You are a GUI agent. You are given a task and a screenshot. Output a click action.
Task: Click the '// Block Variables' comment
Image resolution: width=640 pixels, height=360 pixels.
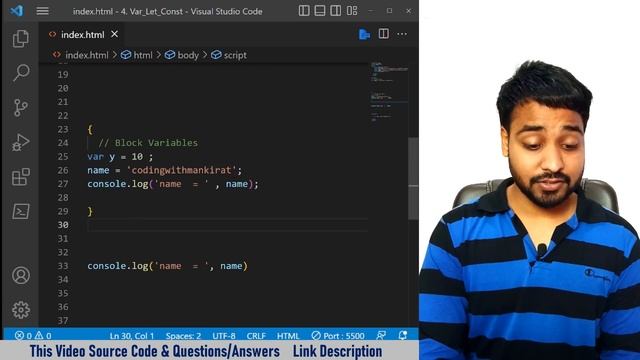coord(148,143)
